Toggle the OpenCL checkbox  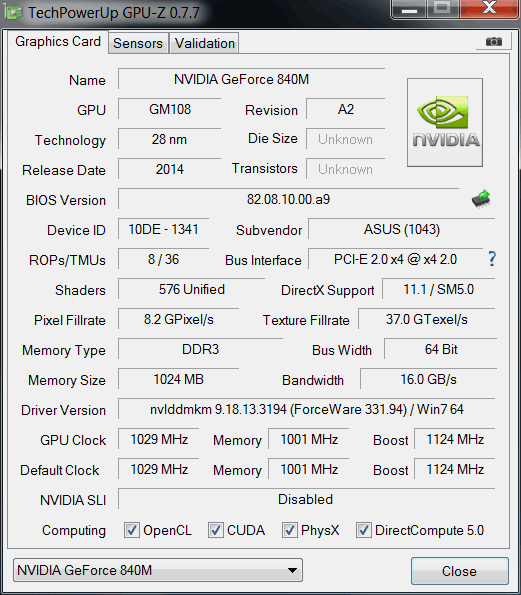(x=131, y=530)
